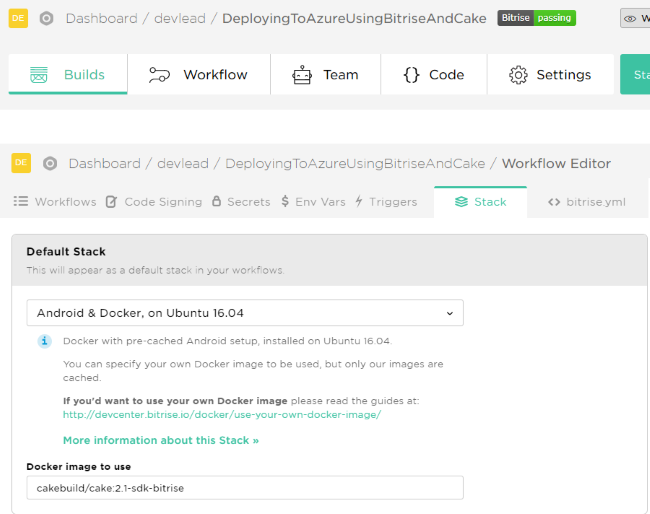650x514 pixels.
Task: Click the Code curly braces icon
Action: pyautogui.click(x=411, y=75)
